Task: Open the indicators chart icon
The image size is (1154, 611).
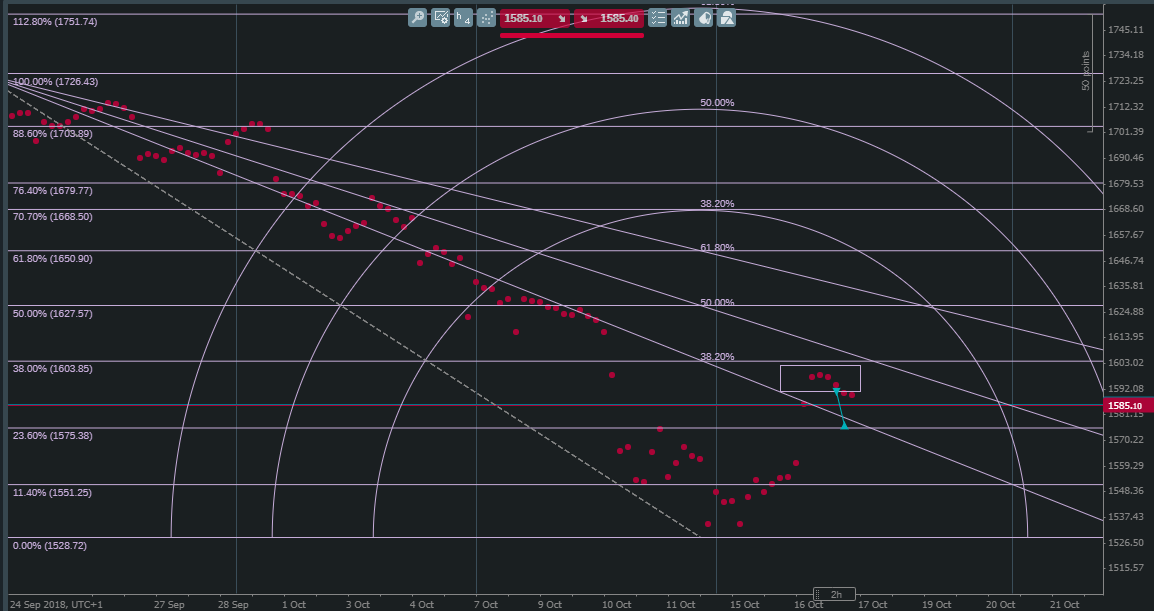Action: 681,18
